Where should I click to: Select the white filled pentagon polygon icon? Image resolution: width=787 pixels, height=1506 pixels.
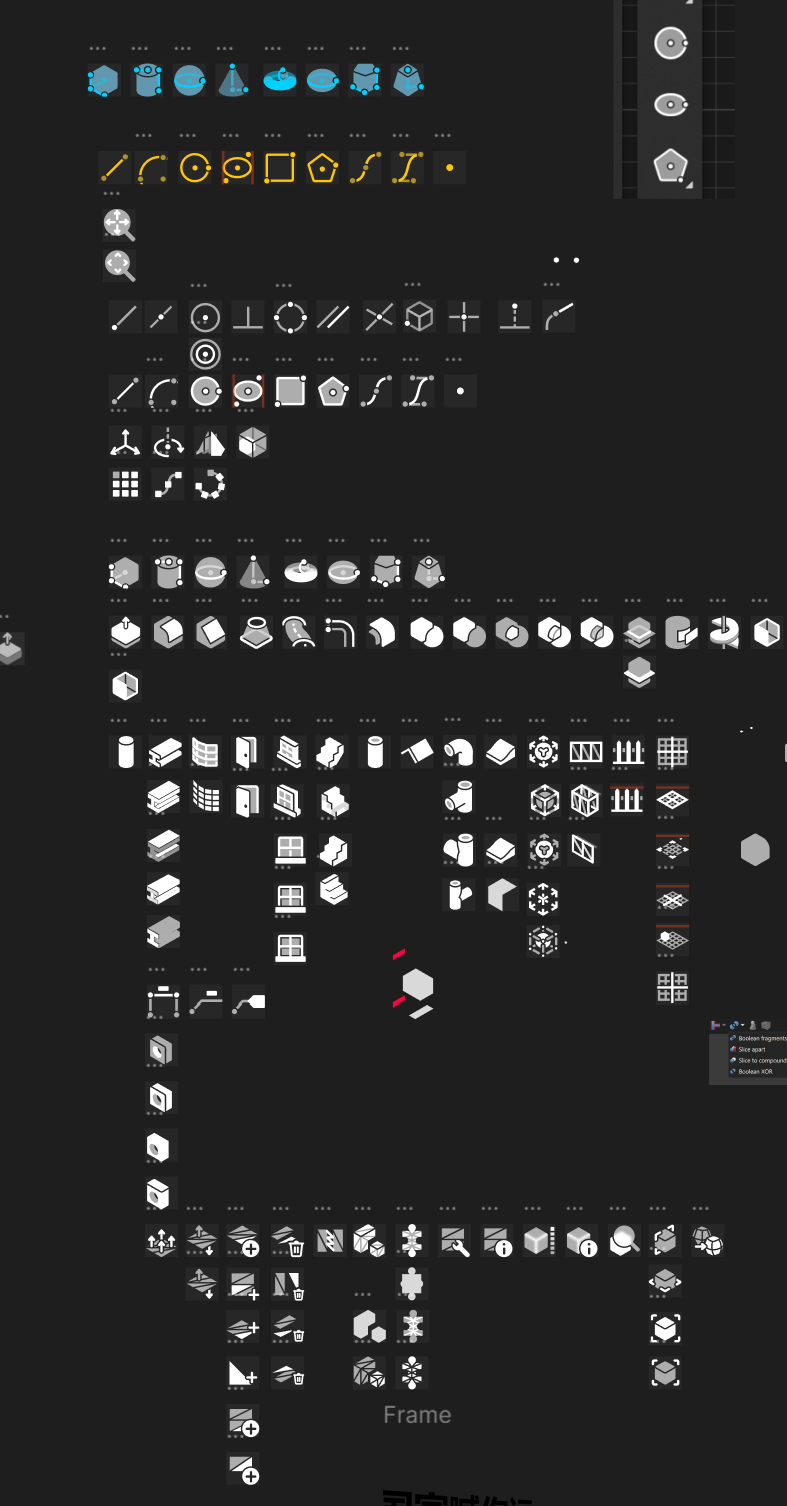click(x=332, y=391)
